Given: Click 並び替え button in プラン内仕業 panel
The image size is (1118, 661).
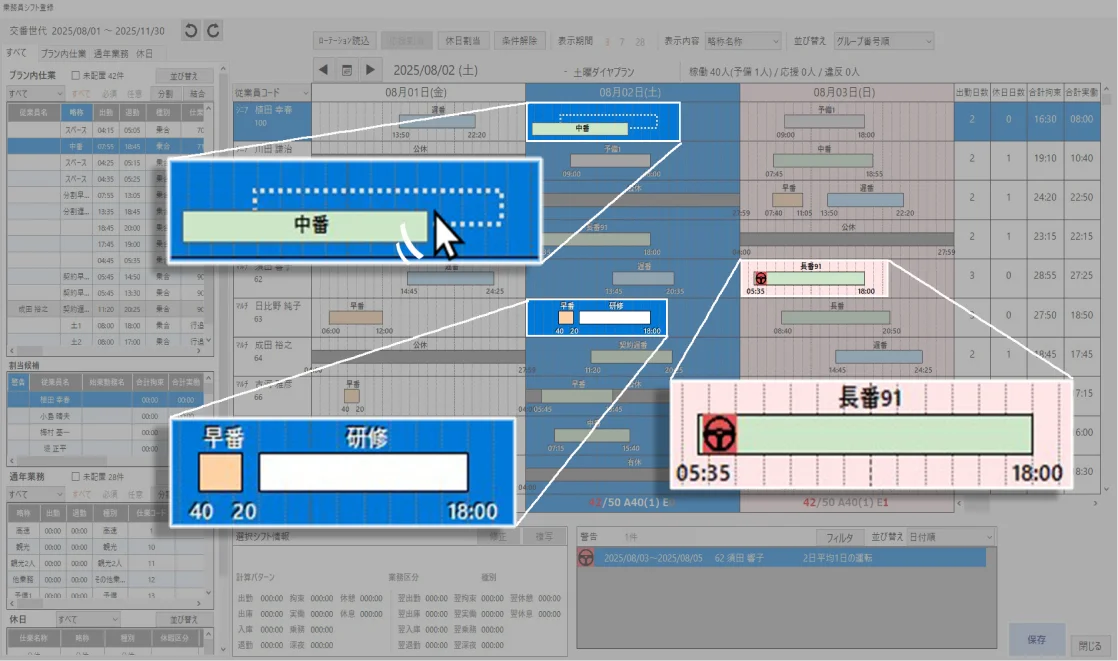Looking at the screenshot, I should pos(184,76).
